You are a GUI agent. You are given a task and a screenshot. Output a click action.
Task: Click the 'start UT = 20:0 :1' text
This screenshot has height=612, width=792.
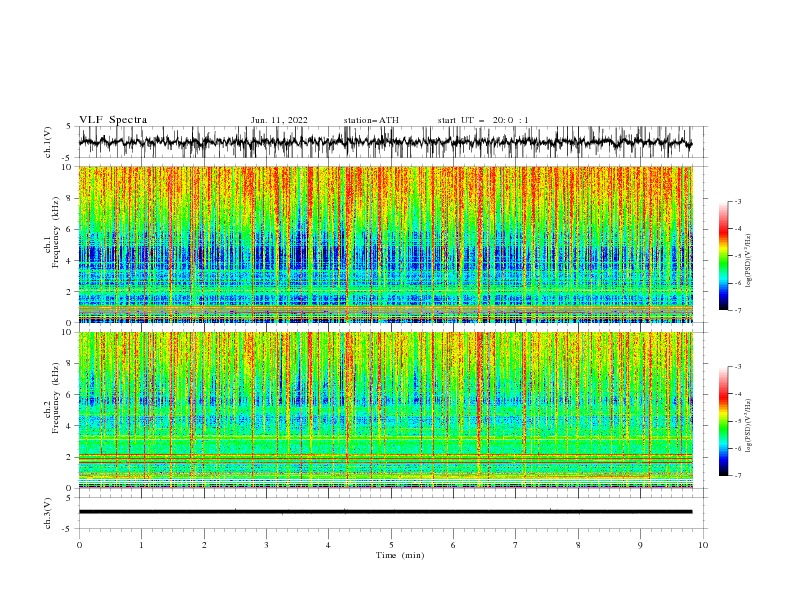483,120
